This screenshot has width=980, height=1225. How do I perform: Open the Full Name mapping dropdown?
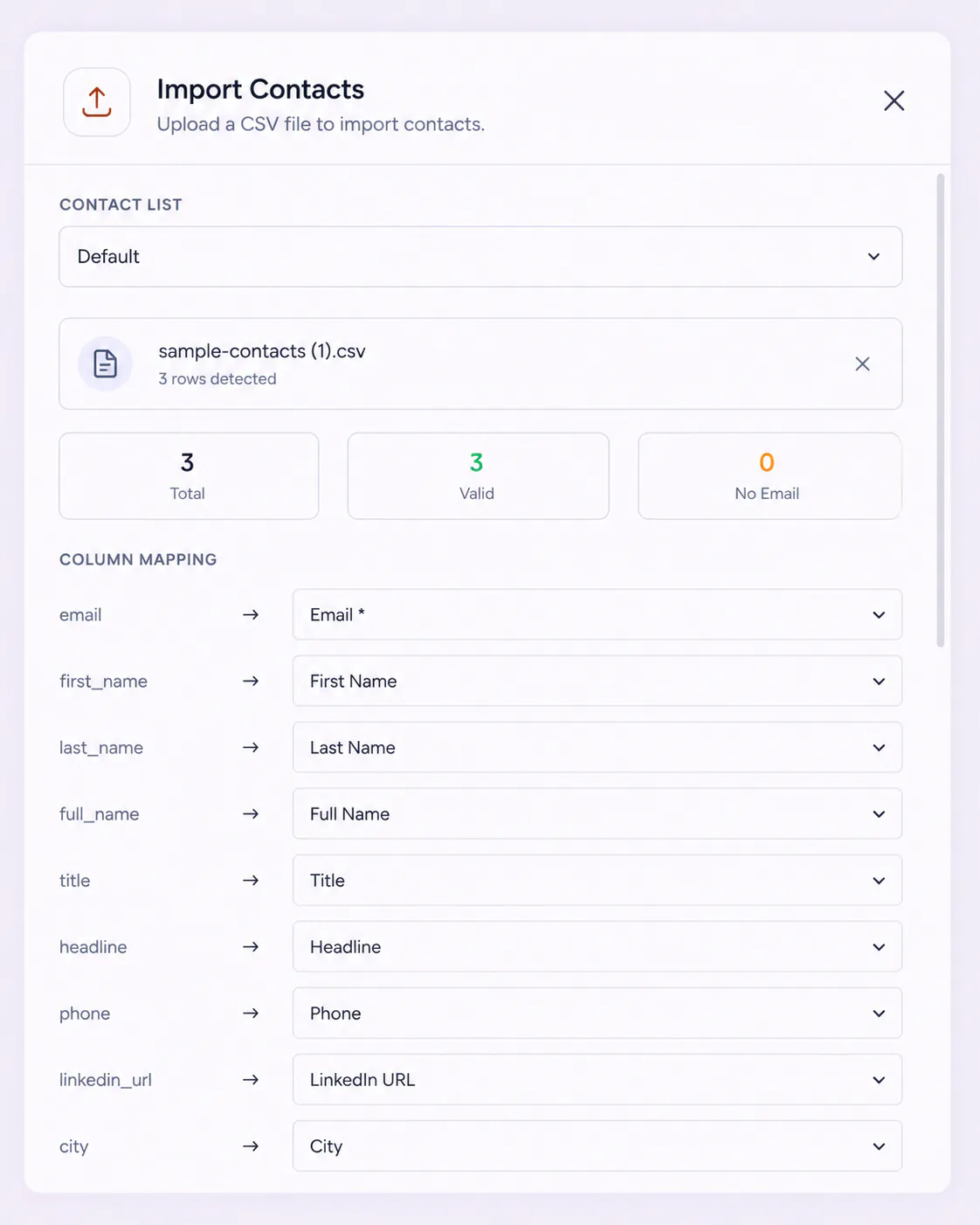597,814
